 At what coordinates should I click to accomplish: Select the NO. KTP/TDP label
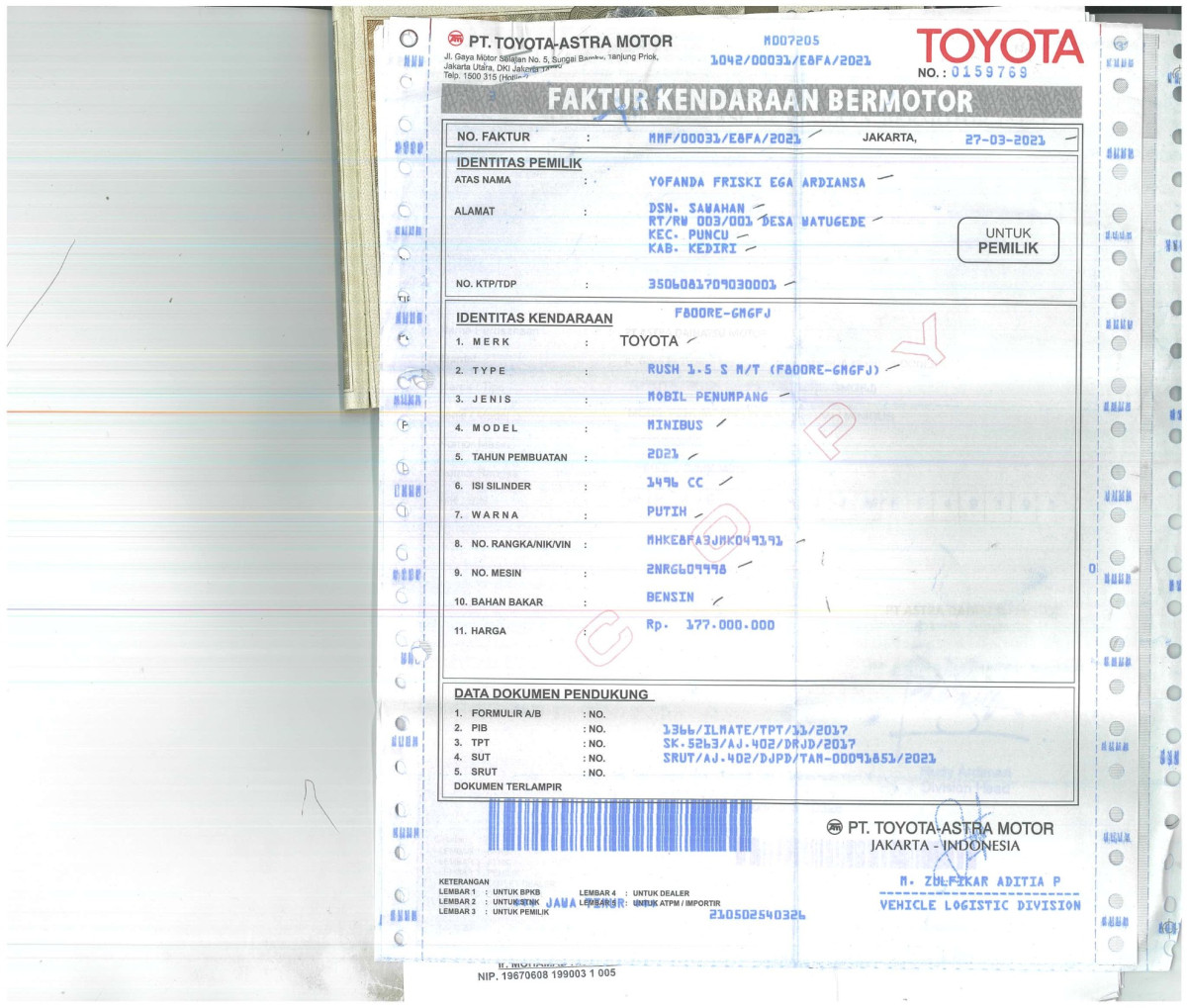pyautogui.click(x=486, y=285)
